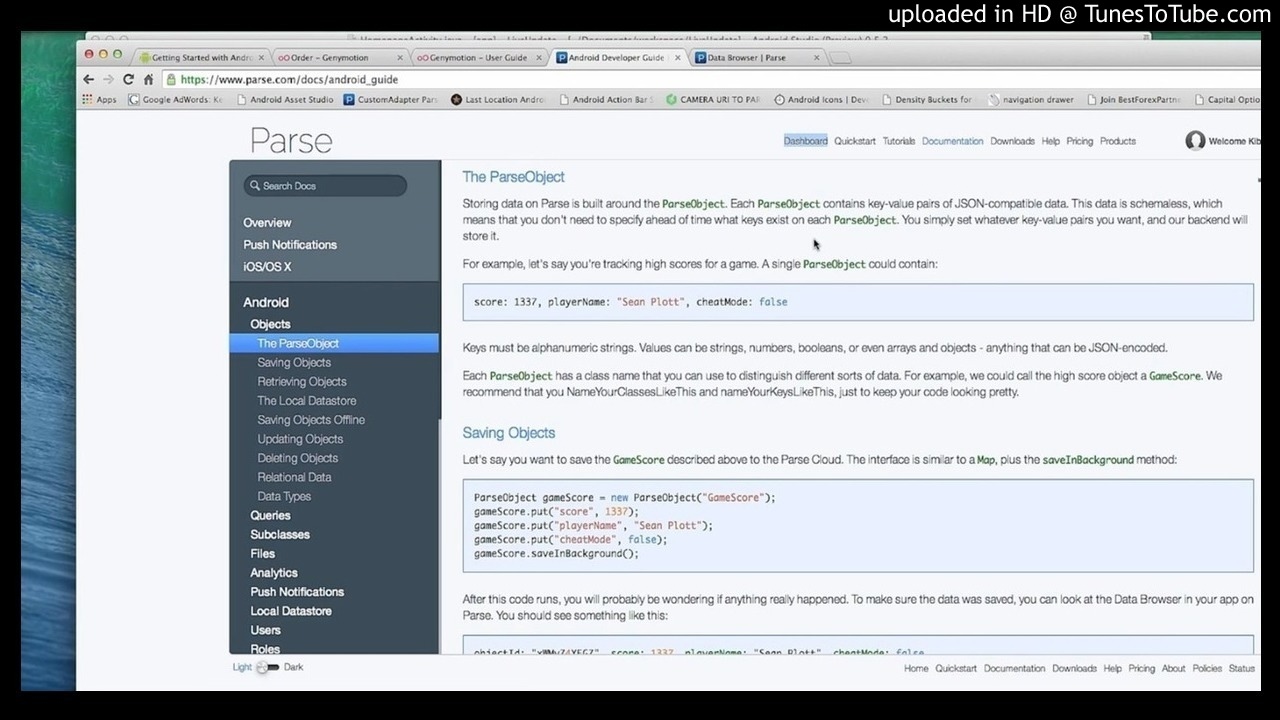Open Documentation in the header navigation
The height and width of the screenshot is (720, 1280).
click(952, 141)
